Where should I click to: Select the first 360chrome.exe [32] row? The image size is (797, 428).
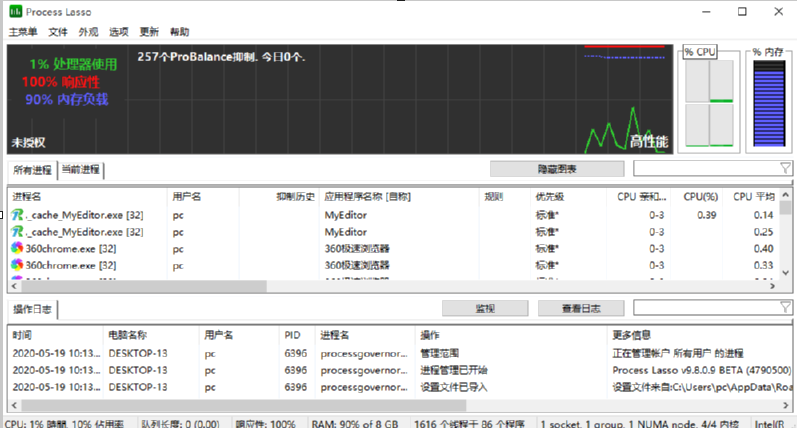[393, 249]
